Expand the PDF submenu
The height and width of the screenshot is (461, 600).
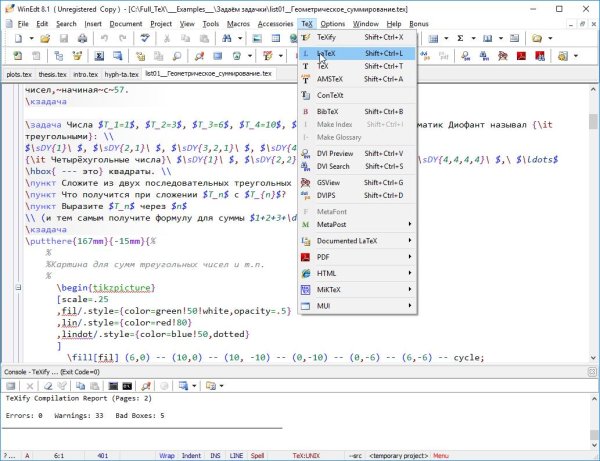[357, 257]
